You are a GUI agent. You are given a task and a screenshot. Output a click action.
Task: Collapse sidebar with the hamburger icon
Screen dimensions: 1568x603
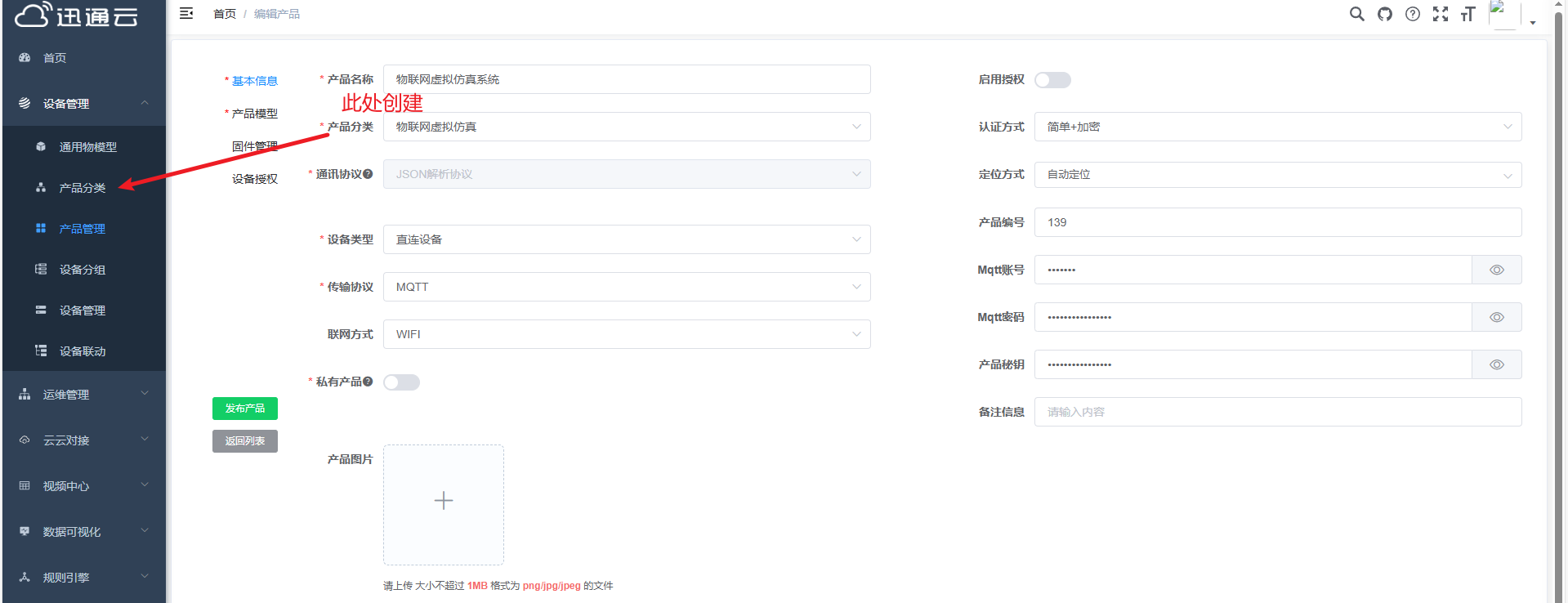click(x=186, y=14)
